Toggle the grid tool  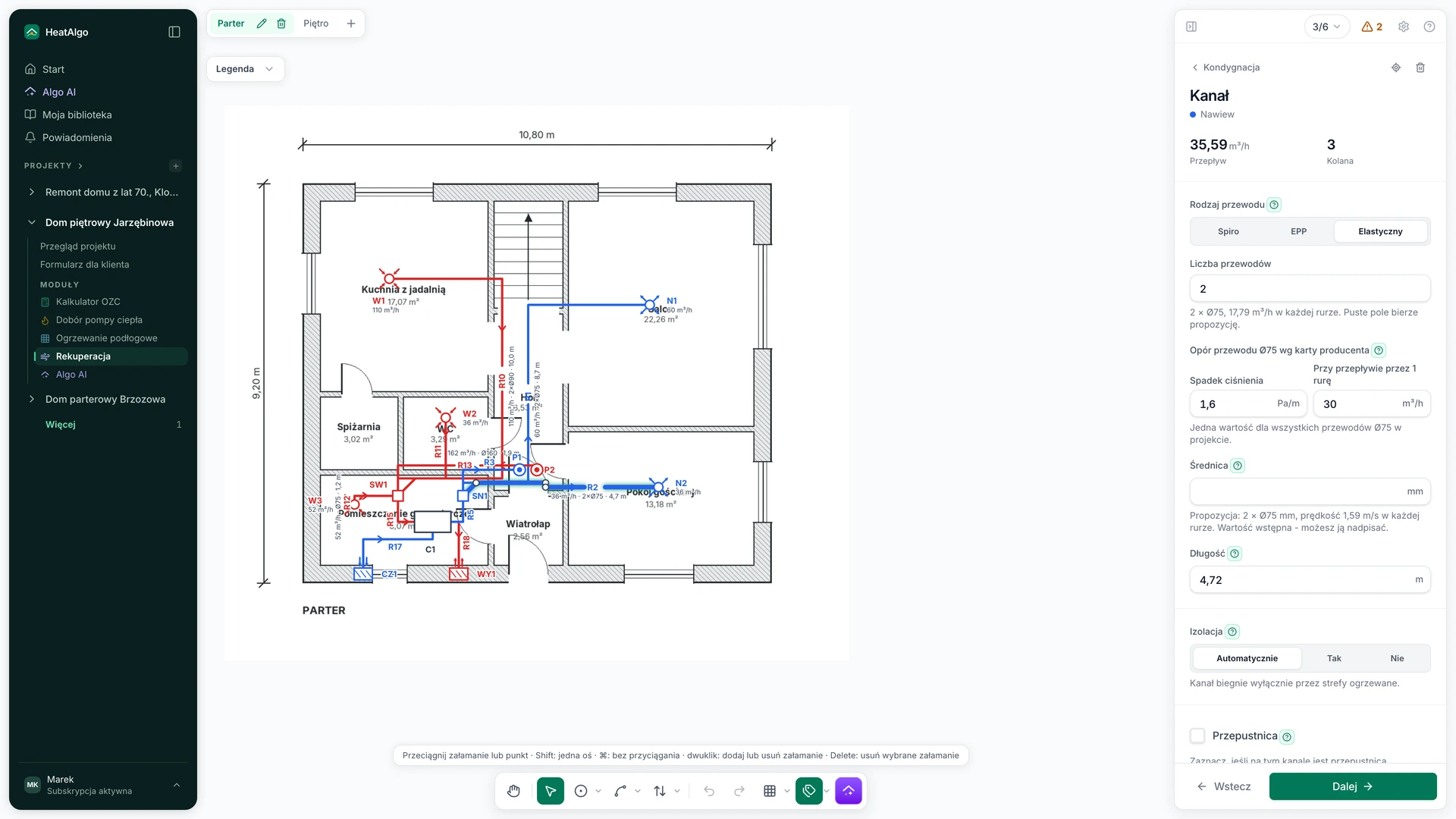[x=770, y=791]
